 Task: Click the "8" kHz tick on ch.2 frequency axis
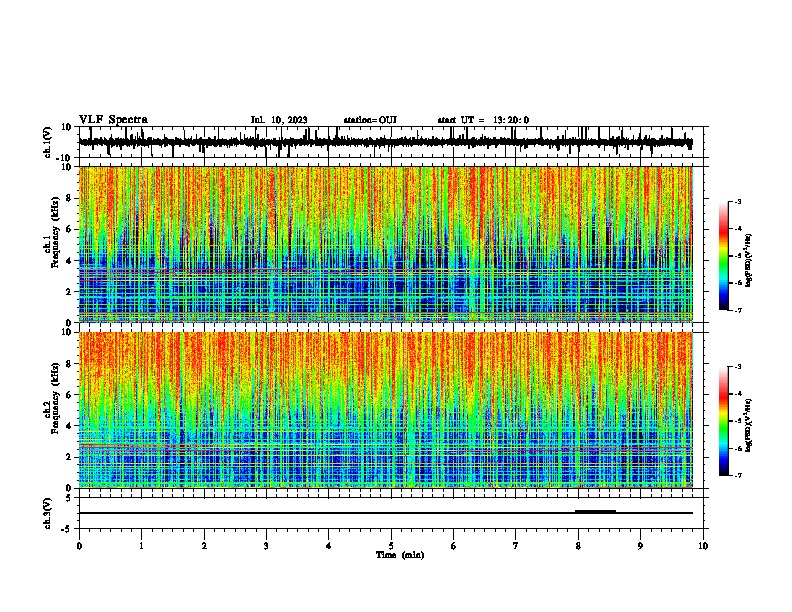pos(69,364)
